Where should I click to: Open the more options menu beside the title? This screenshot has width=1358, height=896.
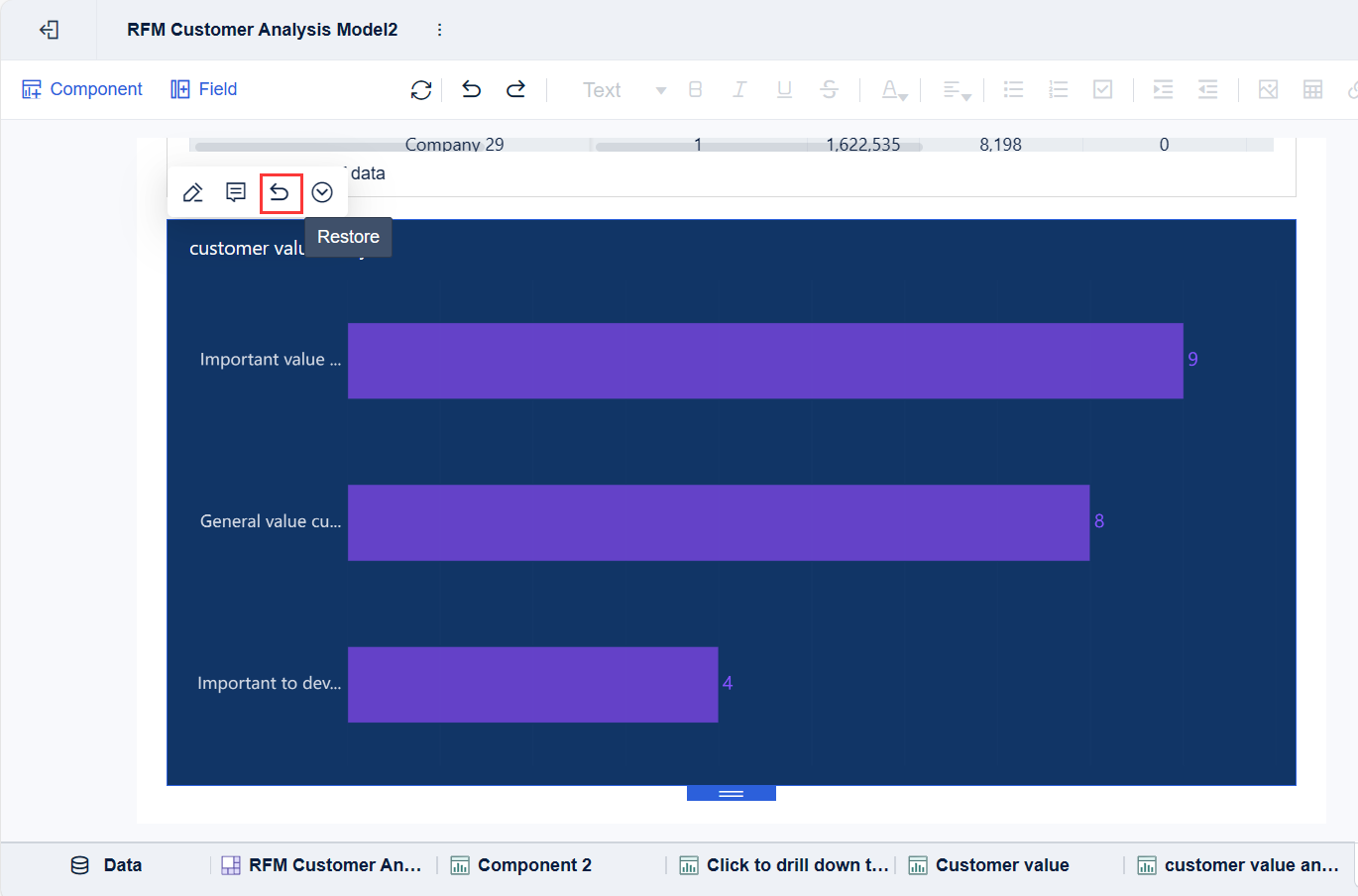(x=439, y=30)
